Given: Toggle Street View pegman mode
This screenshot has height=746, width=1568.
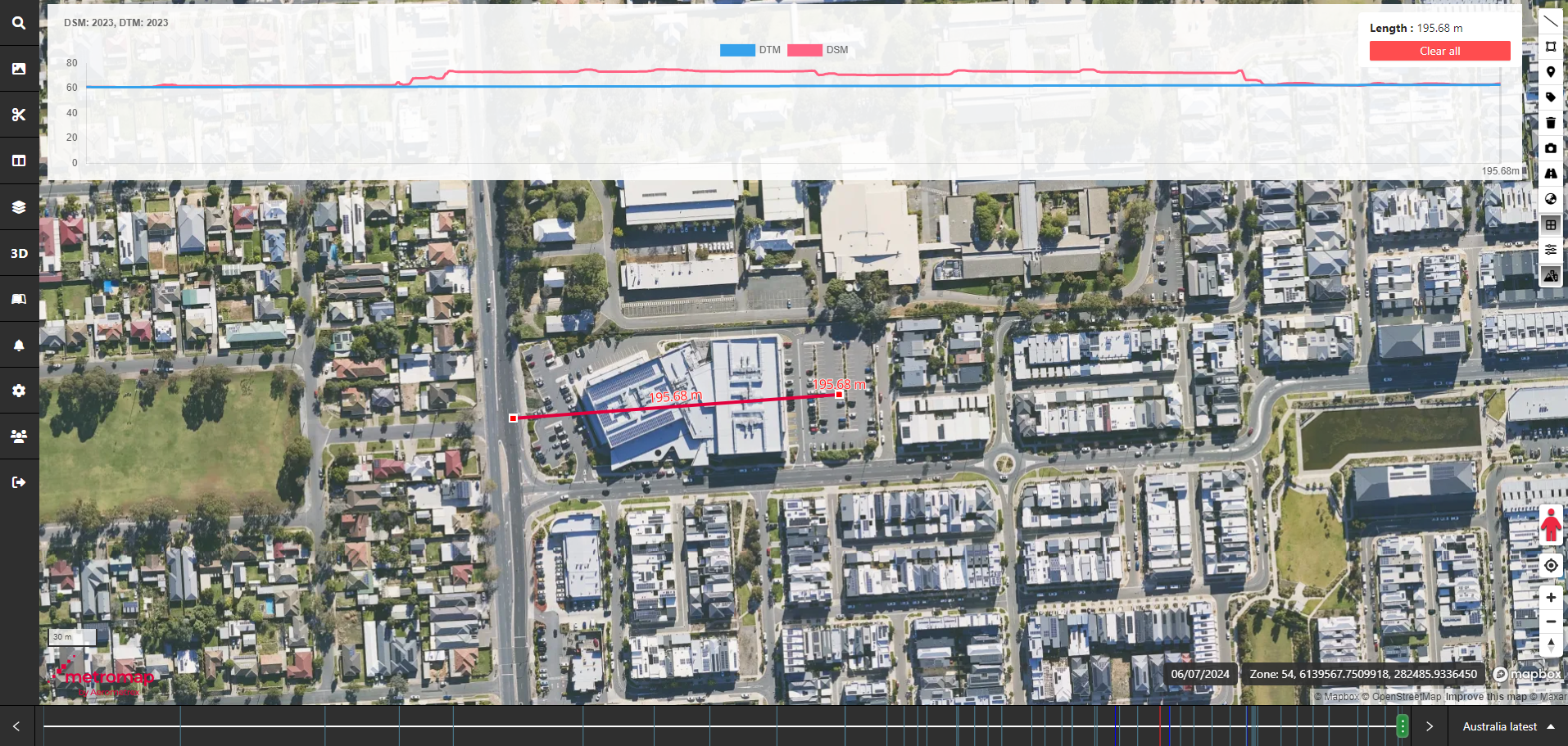Looking at the screenshot, I should pyautogui.click(x=1551, y=524).
